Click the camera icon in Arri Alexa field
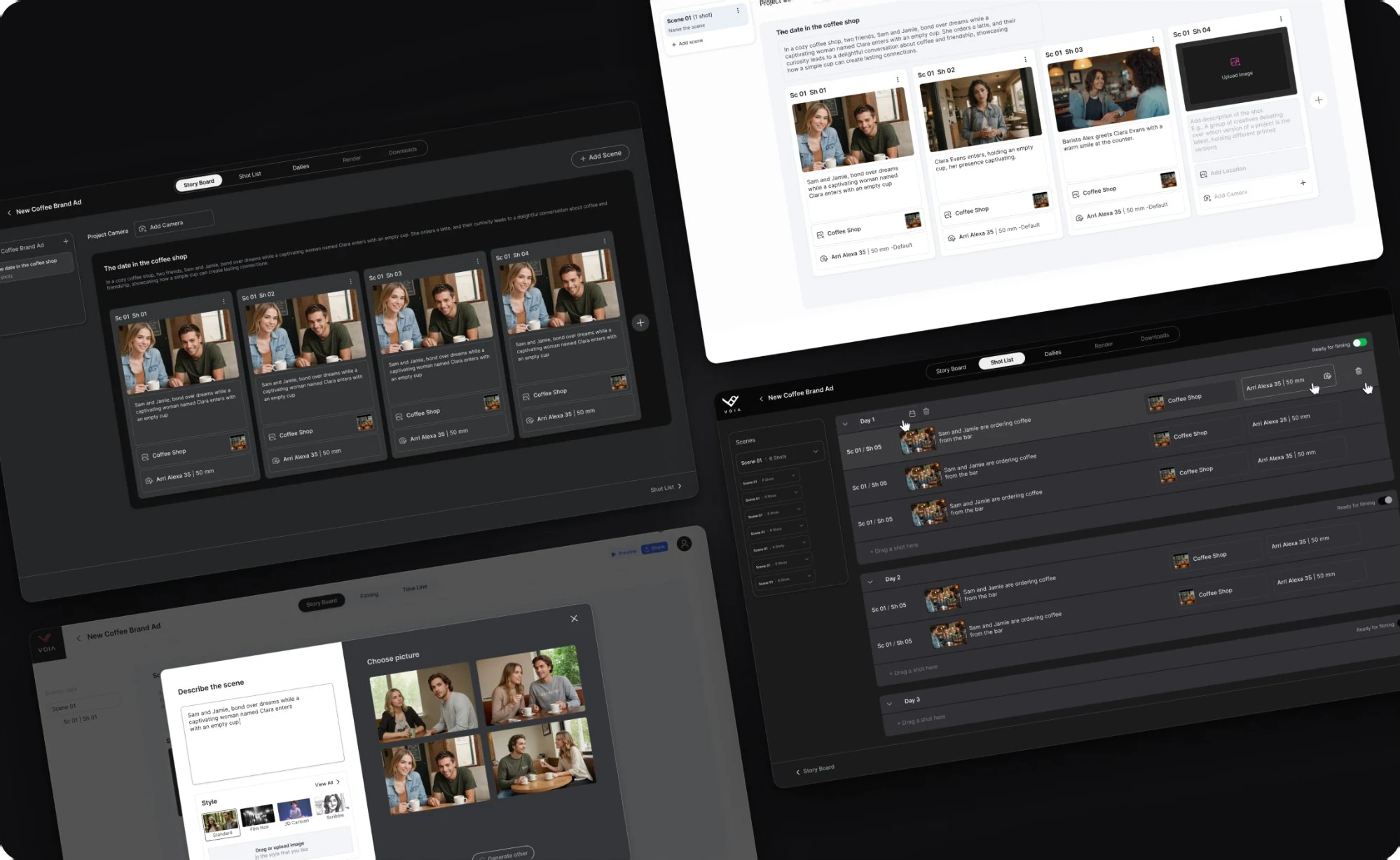Image resolution: width=1400 pixels, height=860 pixels. 1327,376
